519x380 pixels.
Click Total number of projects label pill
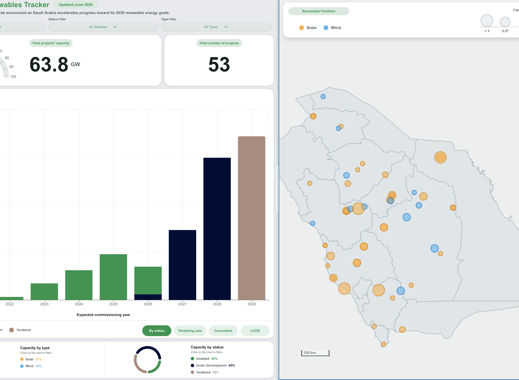(x=219, y=43)
